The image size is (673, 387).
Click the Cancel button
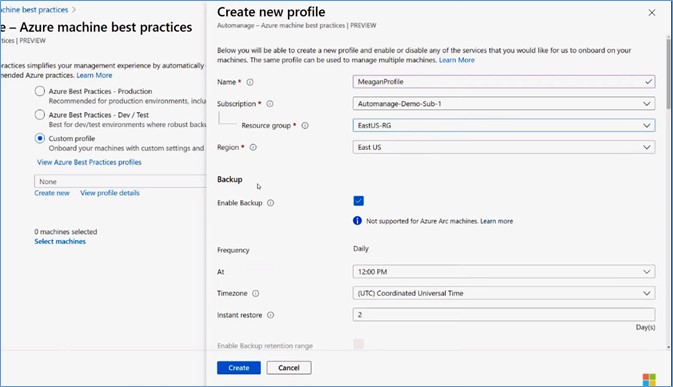tap(289, 368)
